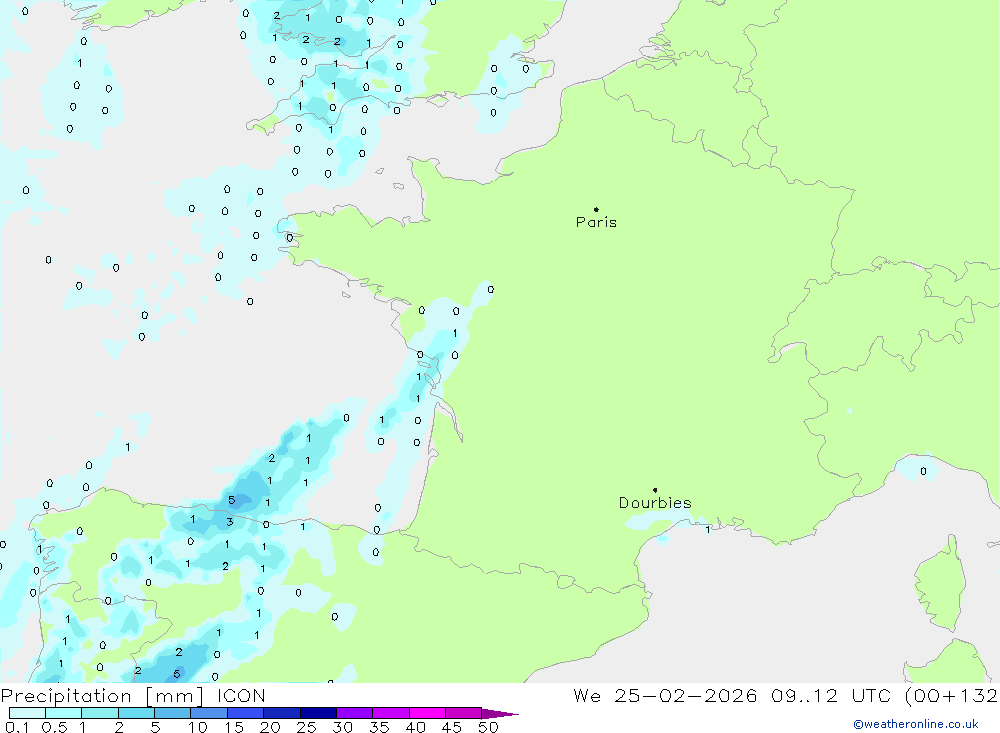Viewport: 1000px width, 733px height.
Task: Pick the 10–15 mm legend color swatch
Action: click(209, 713)
